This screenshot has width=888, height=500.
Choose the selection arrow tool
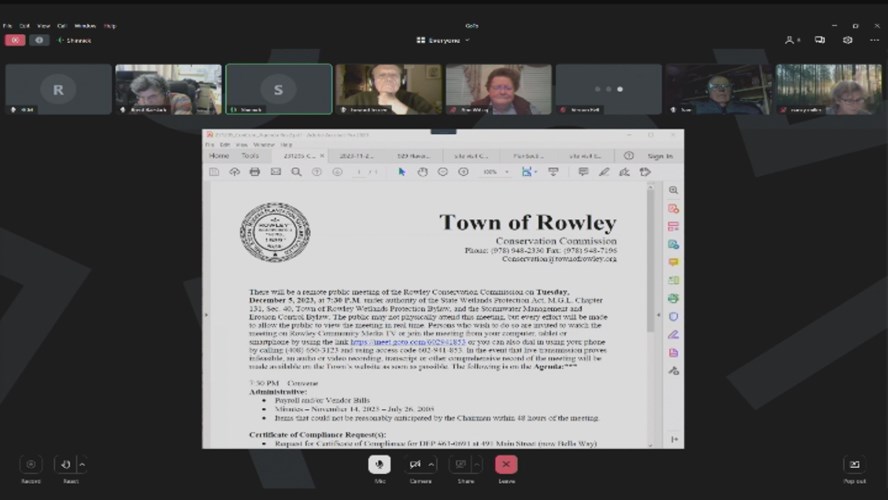point(402,172)
